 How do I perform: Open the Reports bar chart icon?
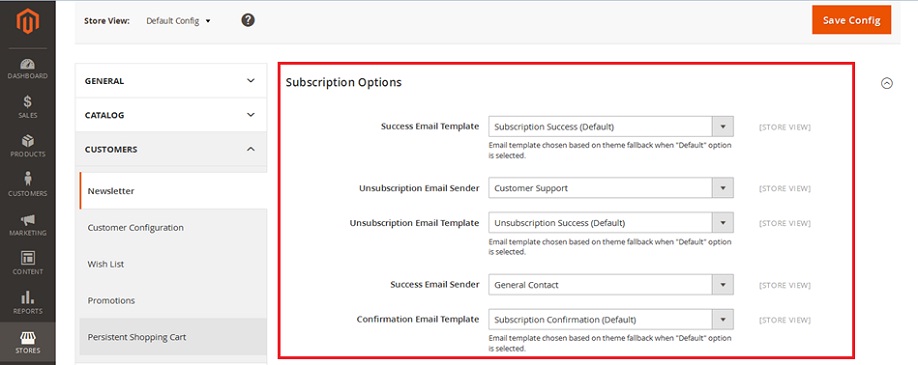point(28,297)
